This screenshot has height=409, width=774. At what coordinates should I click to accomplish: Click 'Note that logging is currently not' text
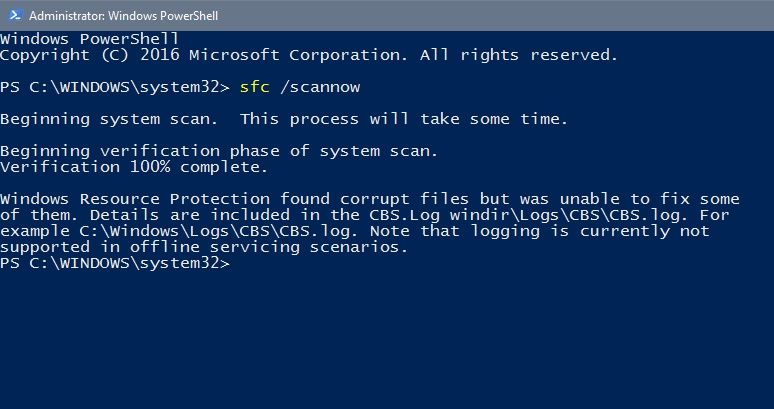pos(540,231)
